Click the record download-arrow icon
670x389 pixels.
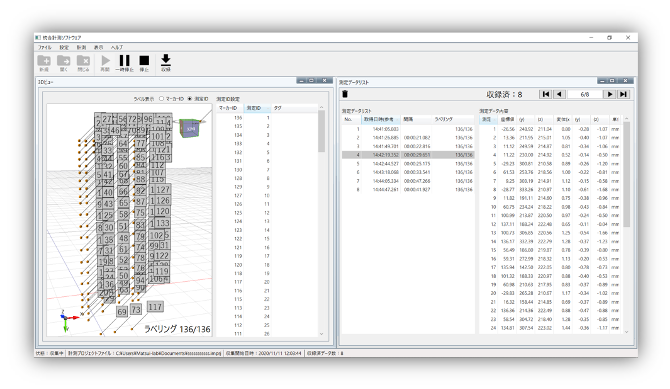pos(166,60)
